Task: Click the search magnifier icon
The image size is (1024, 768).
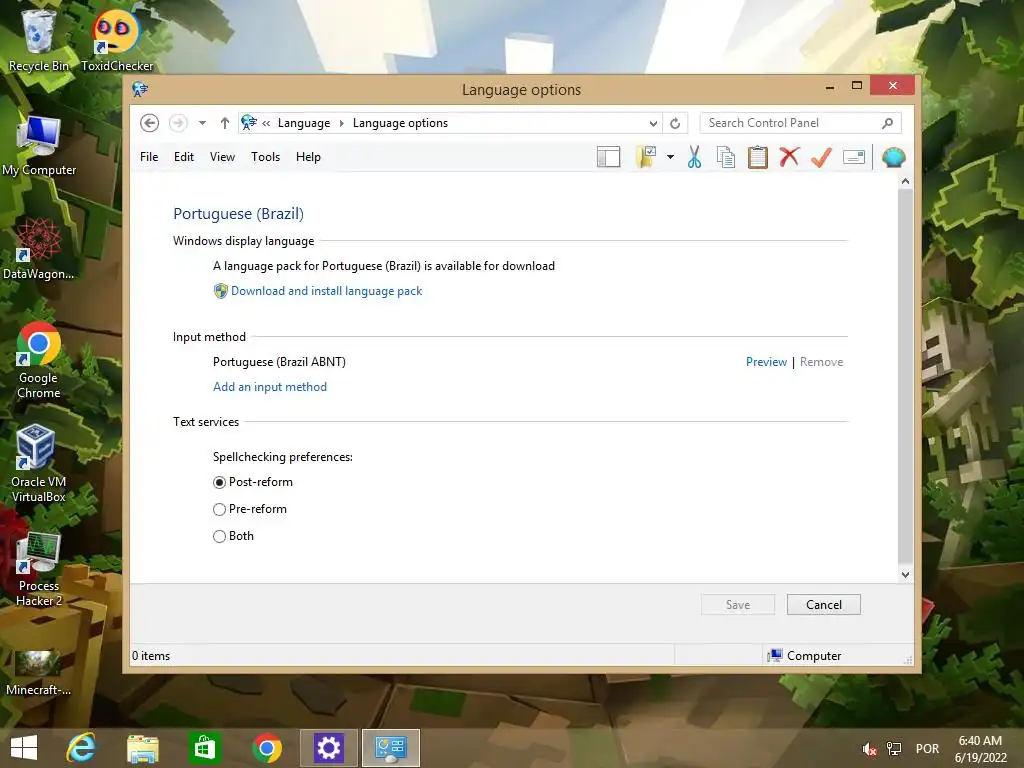Action: (888, 123)
